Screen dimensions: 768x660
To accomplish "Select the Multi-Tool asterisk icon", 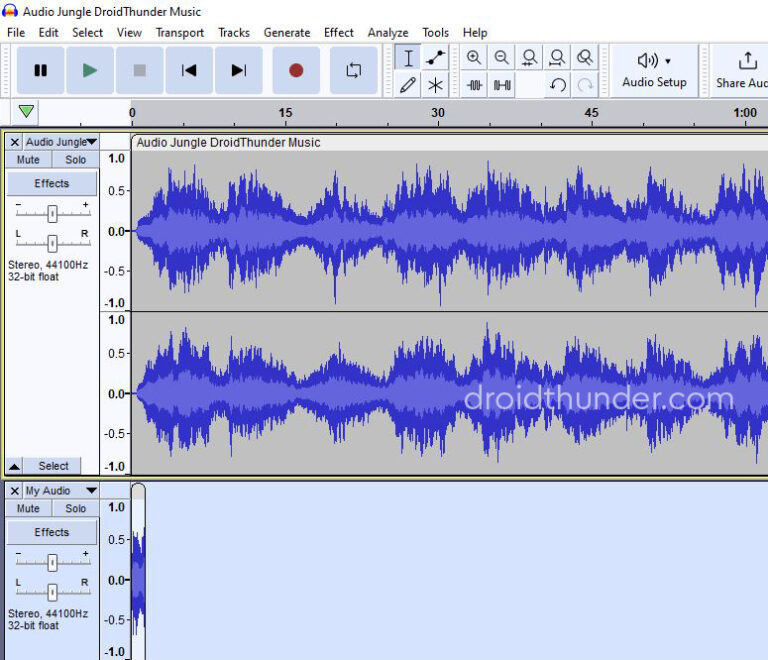I will tap(435, 85).
